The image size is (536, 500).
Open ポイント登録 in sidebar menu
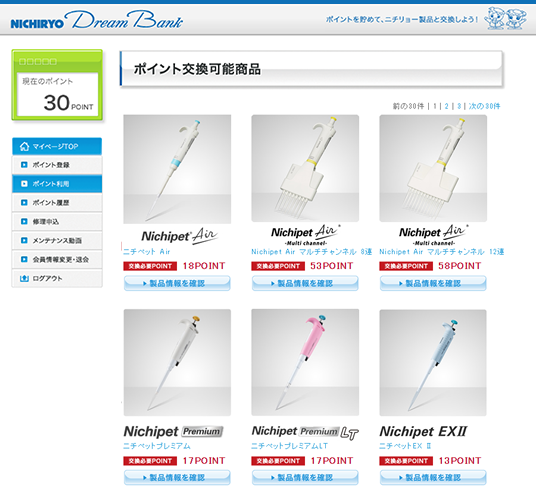click(x=57, y=165)
